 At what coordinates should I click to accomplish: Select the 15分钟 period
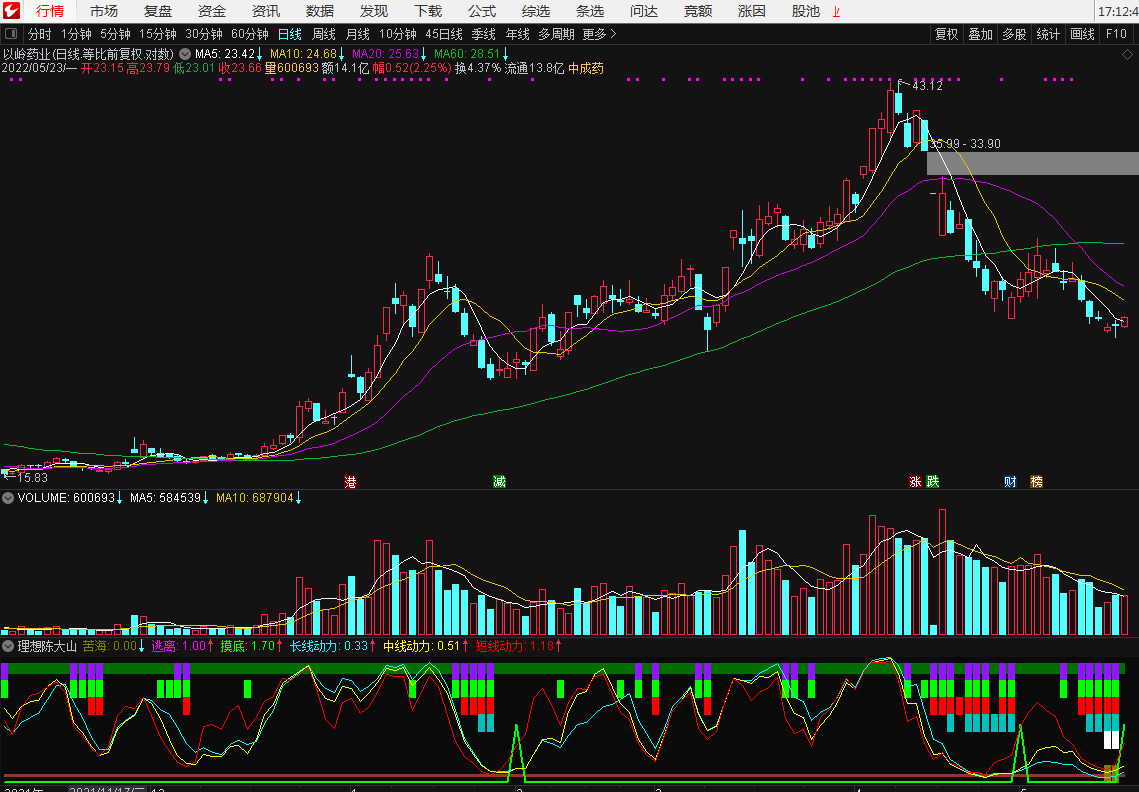tap(158, 34)
